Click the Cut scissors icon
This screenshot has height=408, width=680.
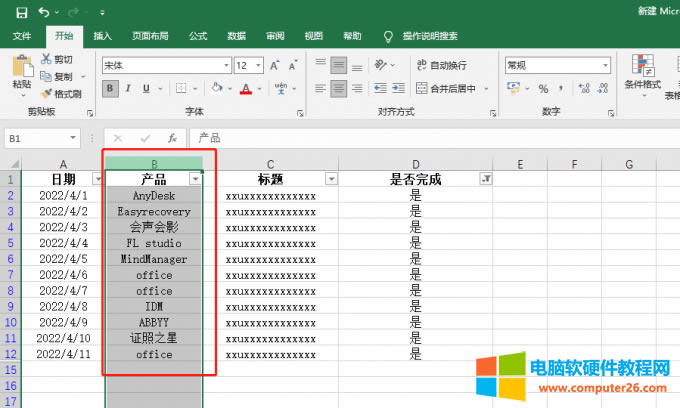point(47,60)
